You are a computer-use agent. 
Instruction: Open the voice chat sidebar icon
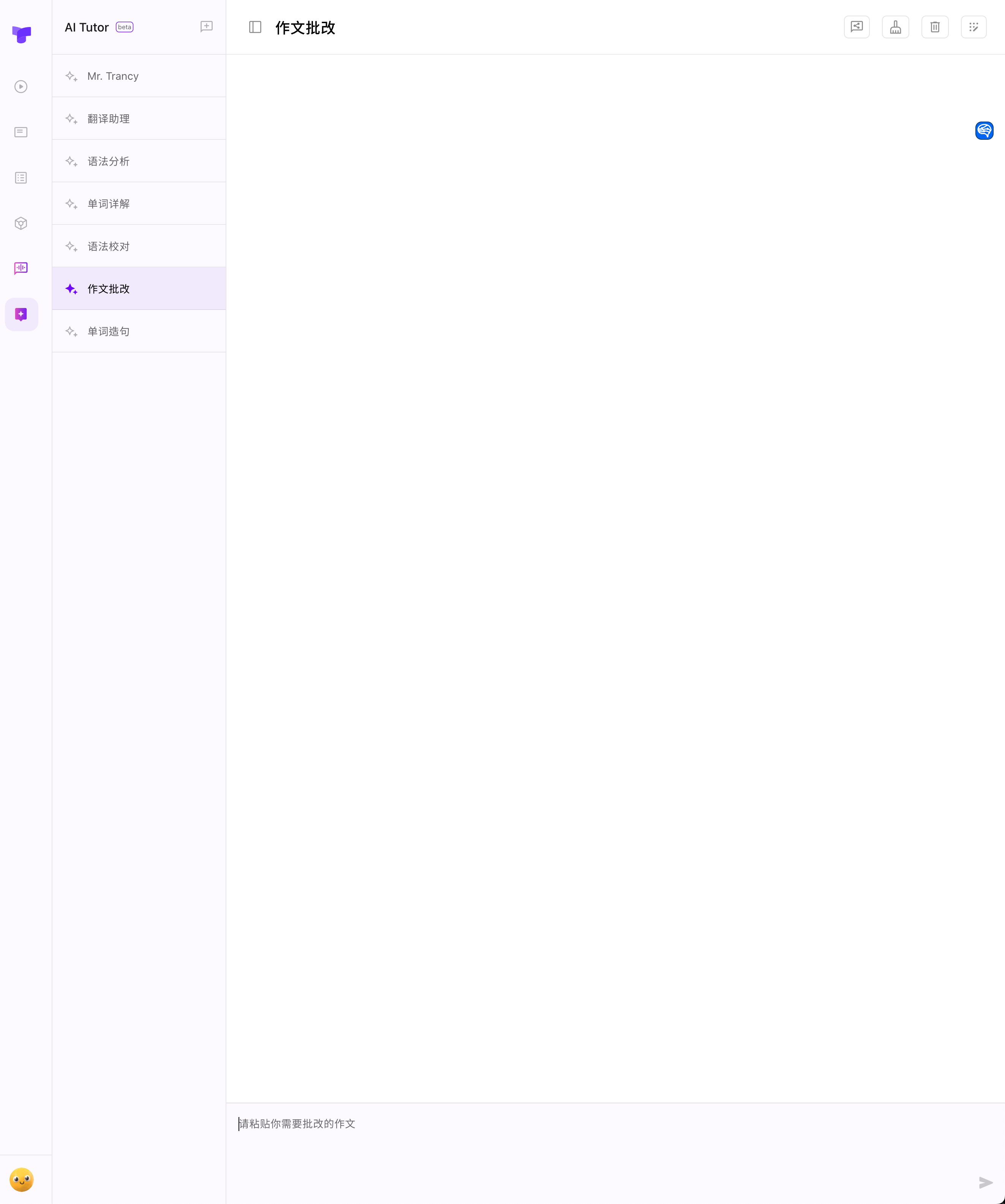[x=21, y=268]
